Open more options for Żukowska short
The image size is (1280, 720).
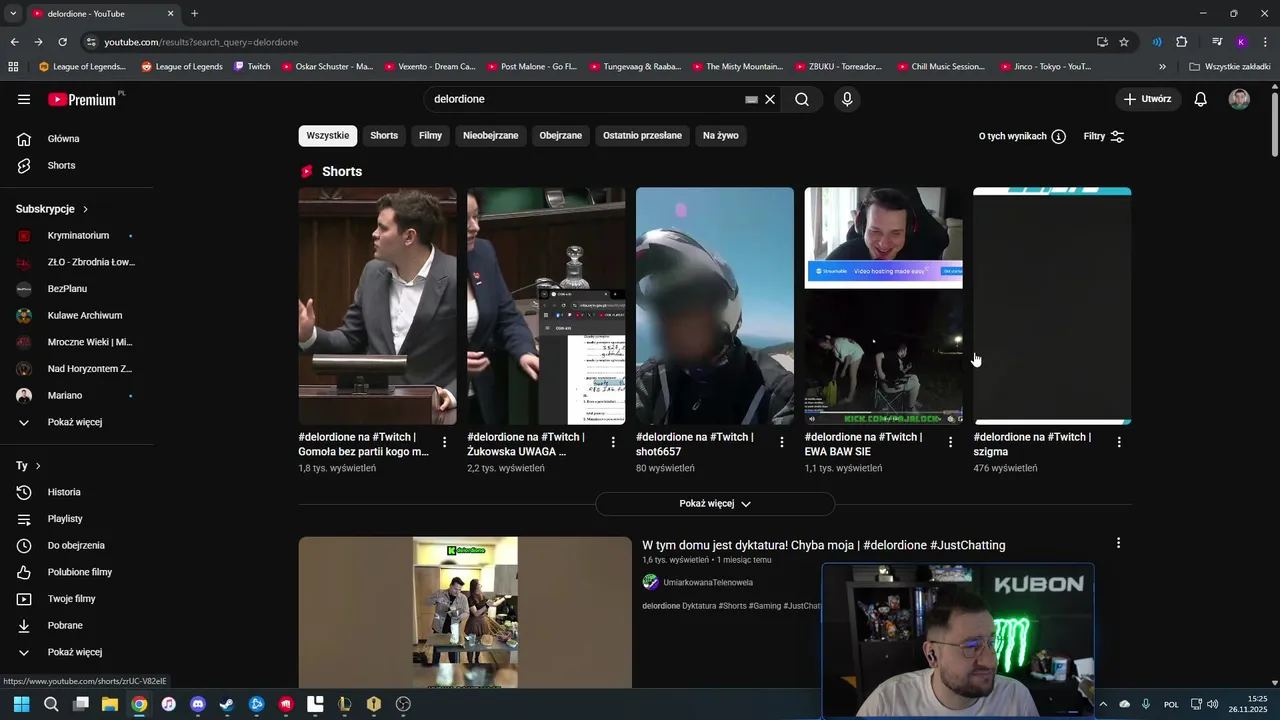click(x=614, y=442)
